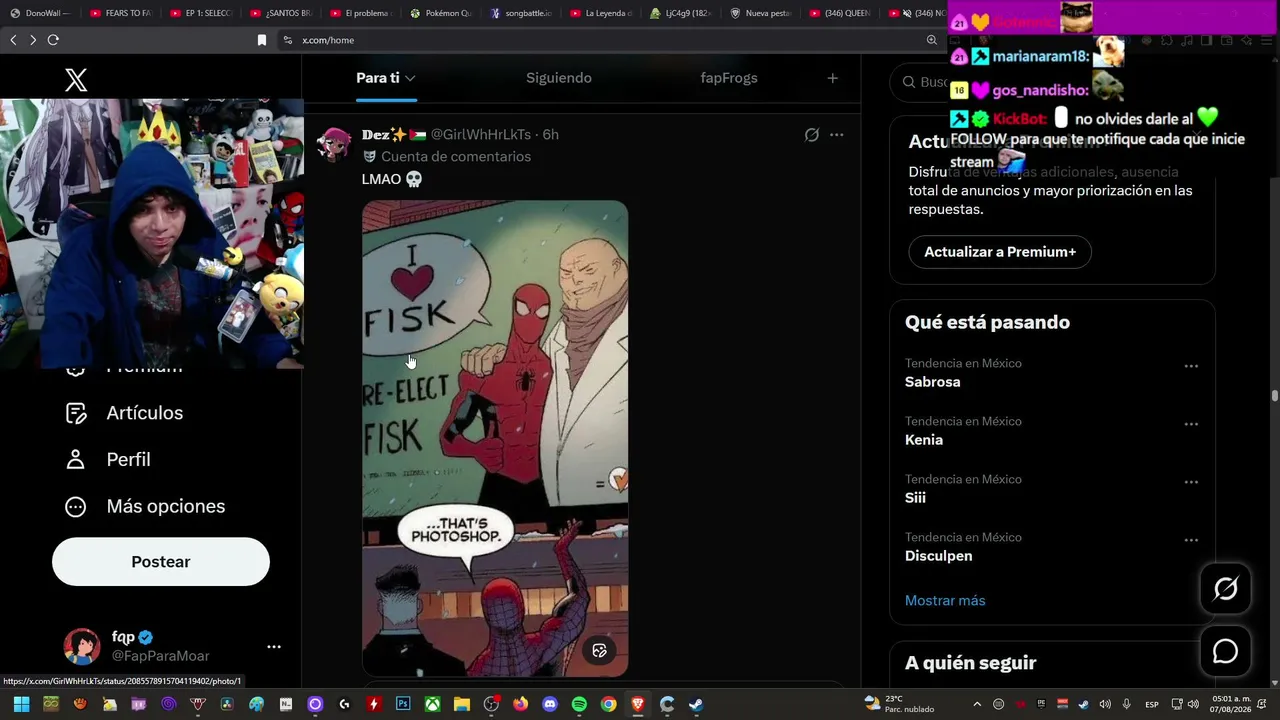Reload the page in the browser
This screenshot has height=720, width=1280.
(x=53, y=40)
